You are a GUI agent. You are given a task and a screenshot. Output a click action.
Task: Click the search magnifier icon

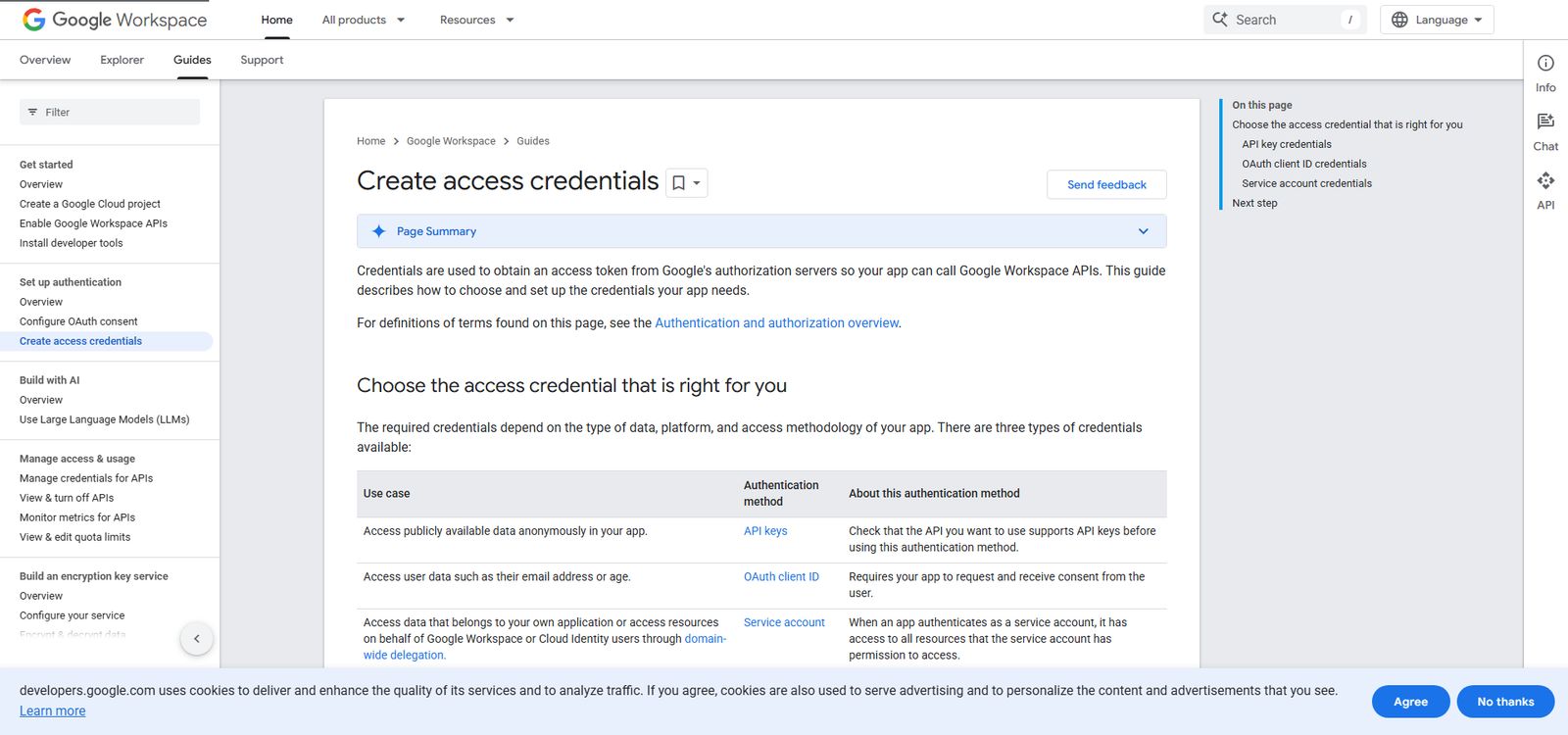tap(1220, 20)
